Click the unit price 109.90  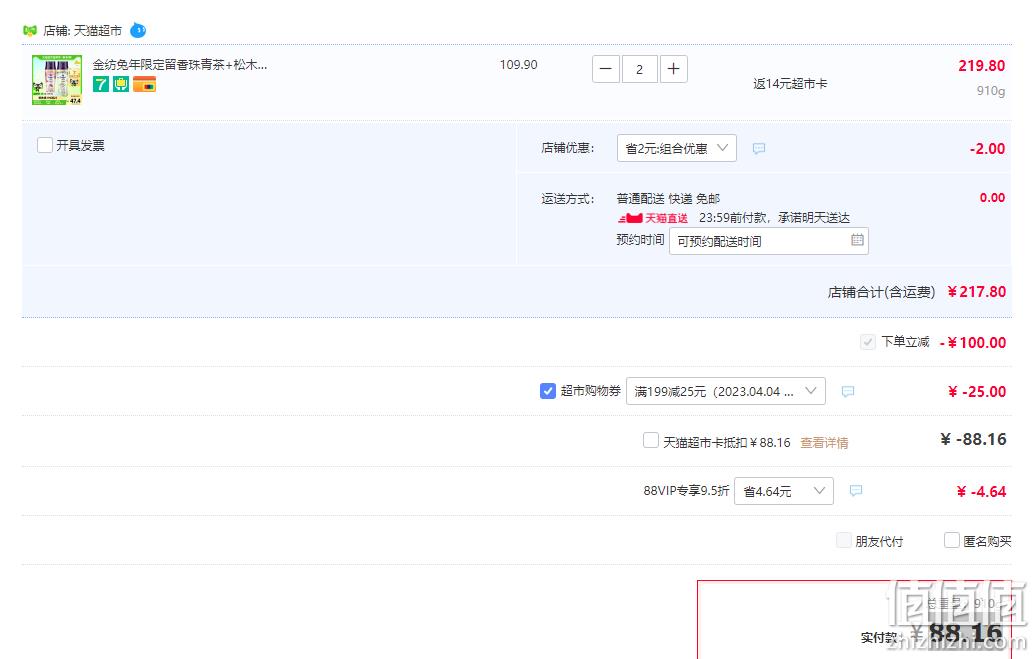click(x=519, y=65)
